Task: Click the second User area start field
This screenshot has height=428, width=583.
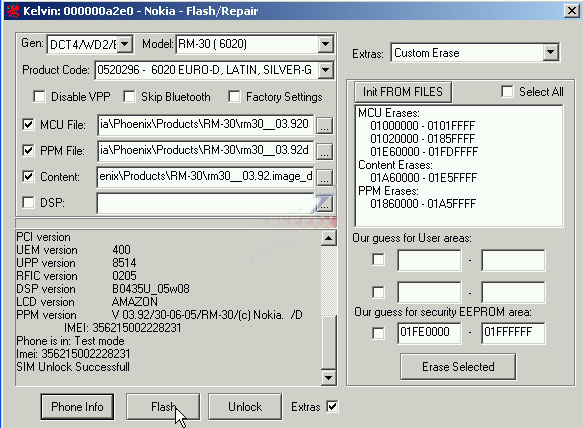Action: click(x=429, y=292)
